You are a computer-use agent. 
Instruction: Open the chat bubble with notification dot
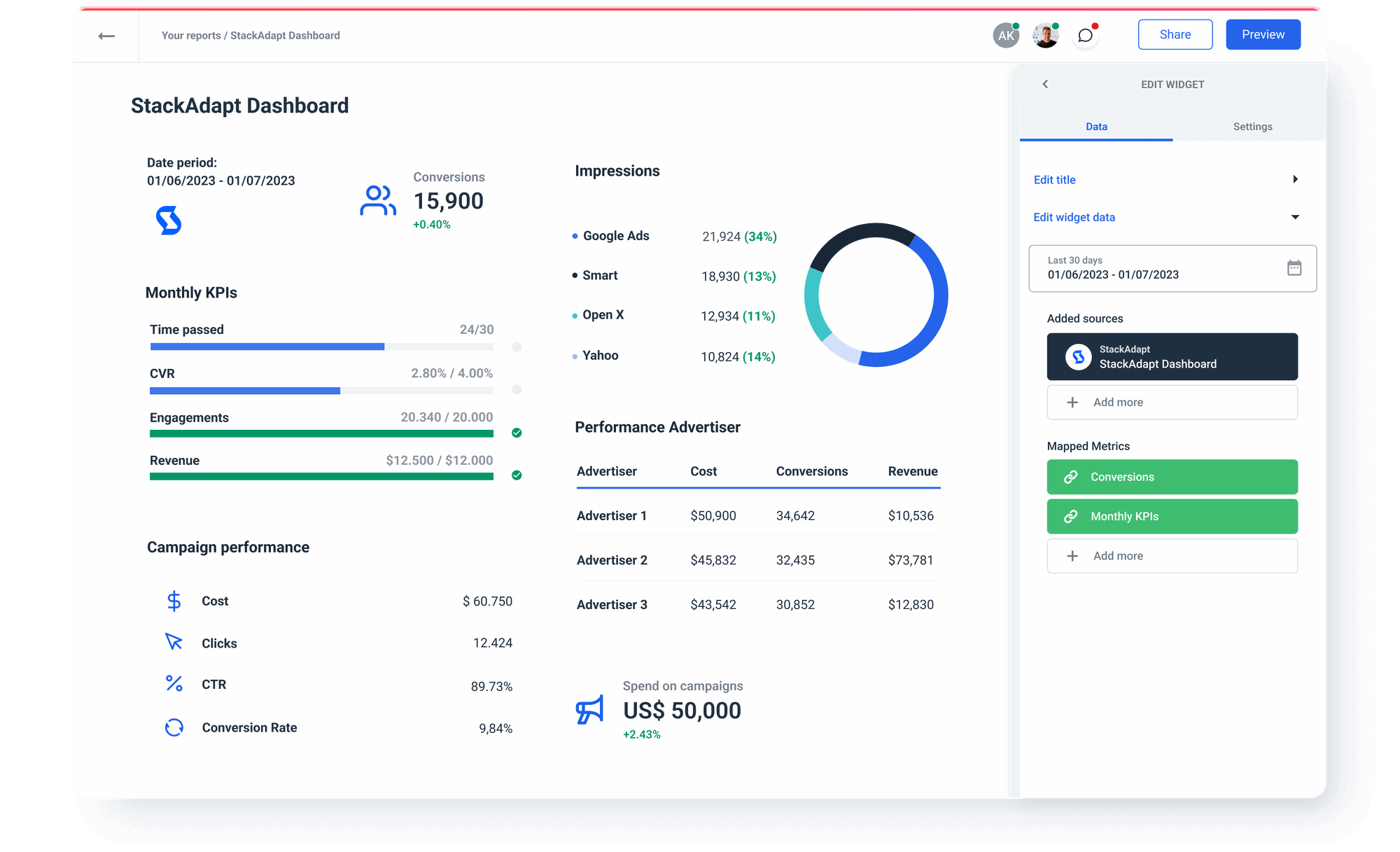1085,35
